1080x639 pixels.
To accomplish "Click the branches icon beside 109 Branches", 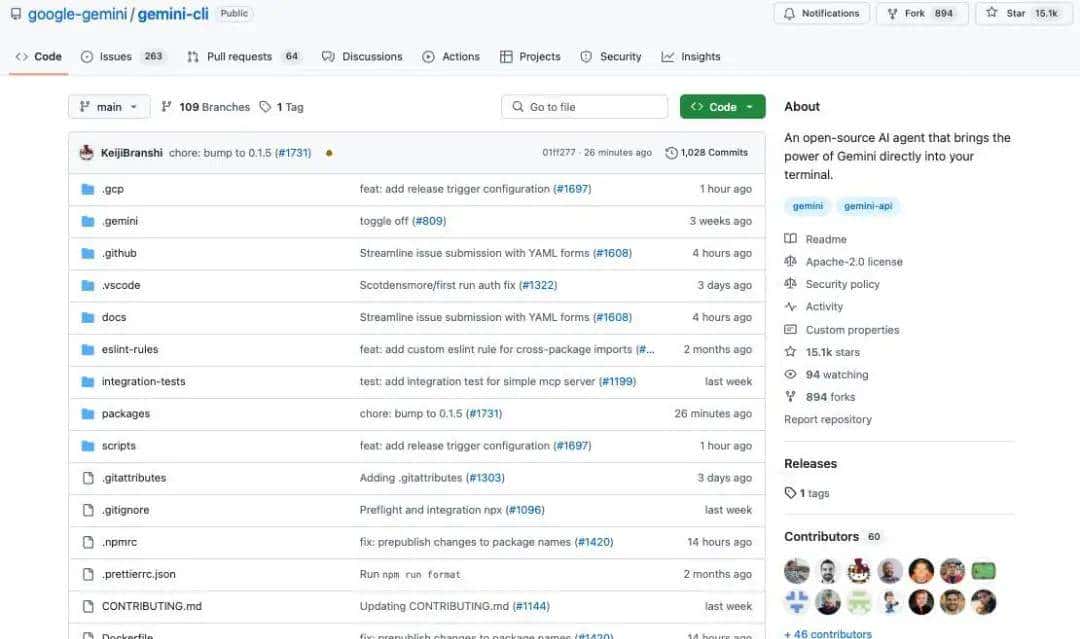I will coord(166,107).
